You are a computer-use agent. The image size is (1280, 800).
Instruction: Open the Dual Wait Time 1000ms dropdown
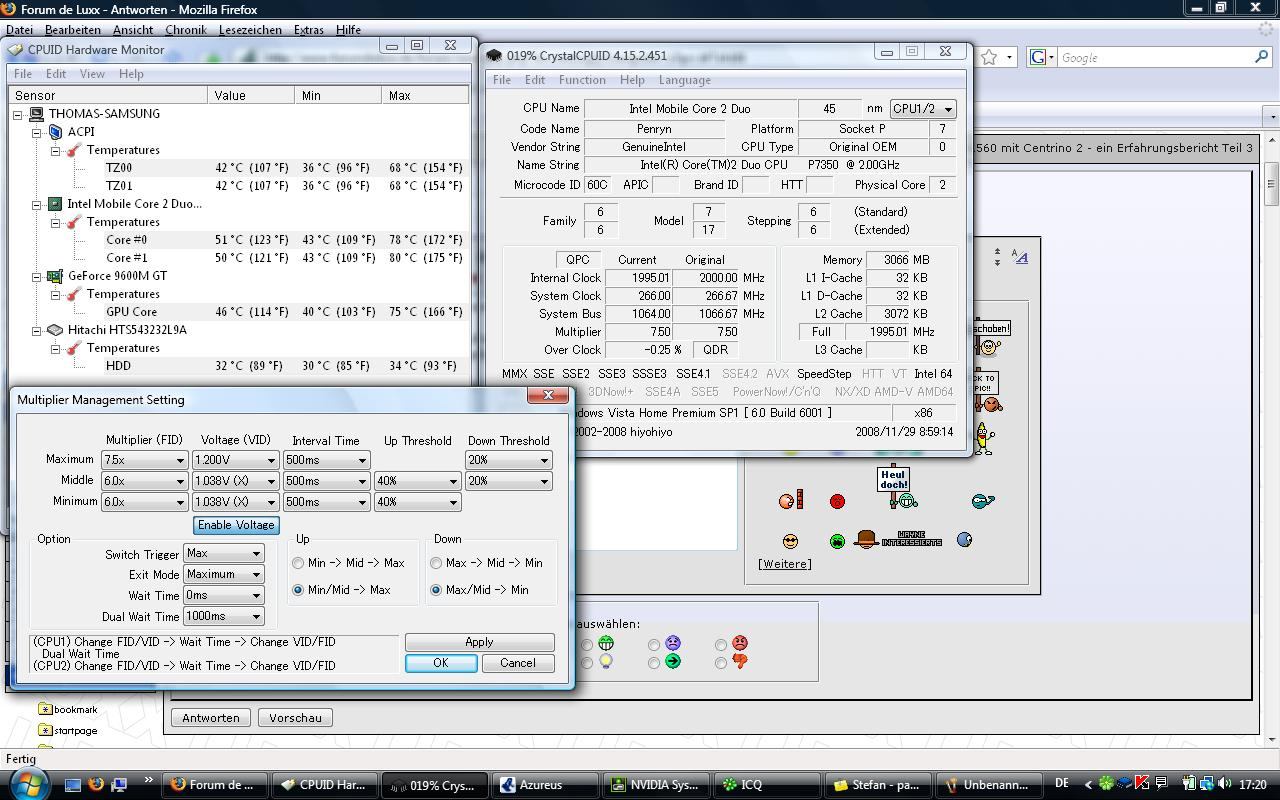tap(224, 616)
